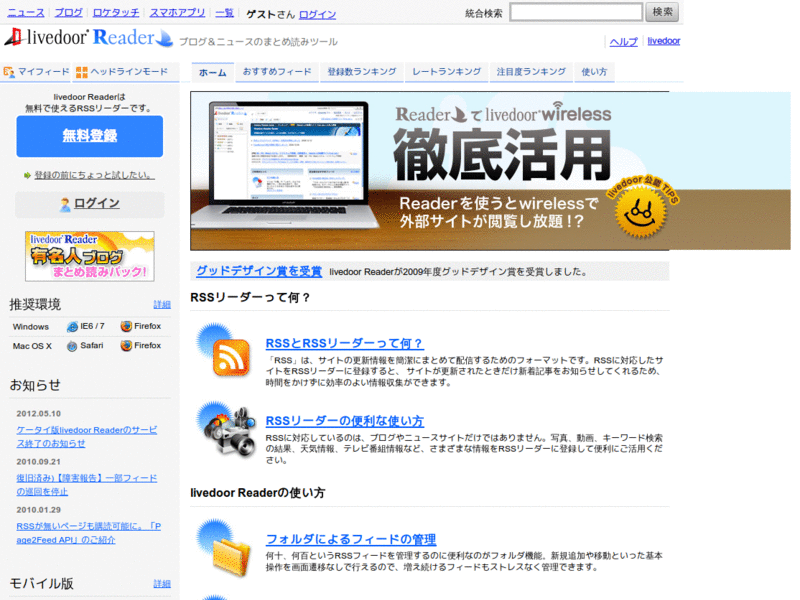Click the My Feed person icon

coord(9,72)
